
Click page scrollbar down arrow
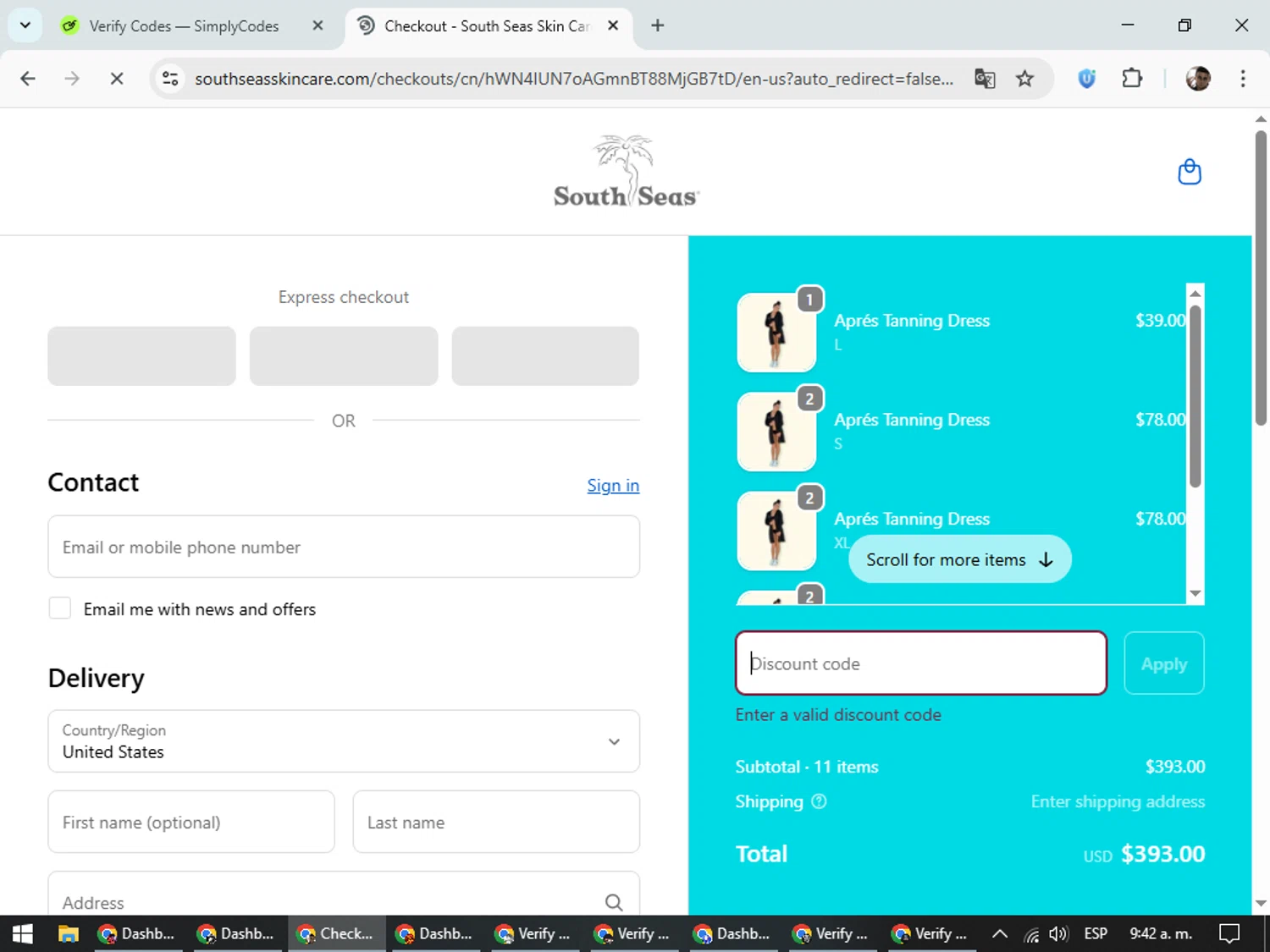point(1261,904)
